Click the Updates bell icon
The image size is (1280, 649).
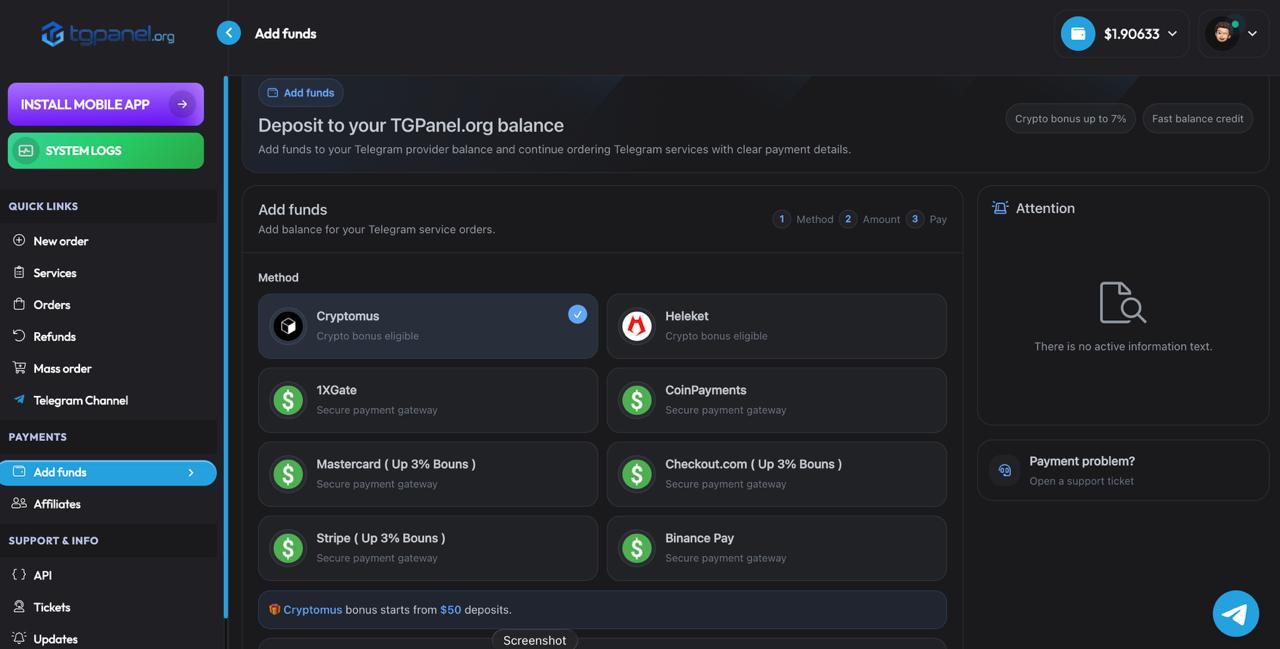coord(19,638)
